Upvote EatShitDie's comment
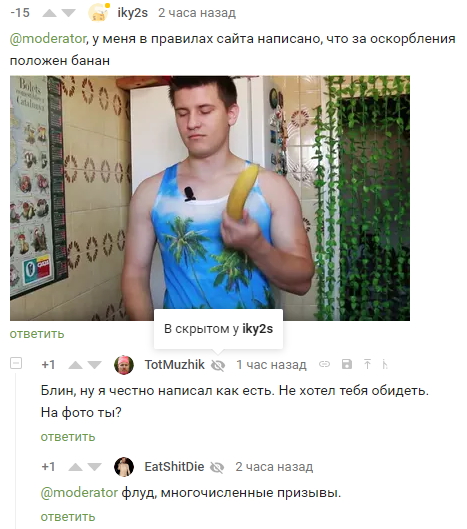The width and height of the screenshot is (467, 529). (75, 467)
